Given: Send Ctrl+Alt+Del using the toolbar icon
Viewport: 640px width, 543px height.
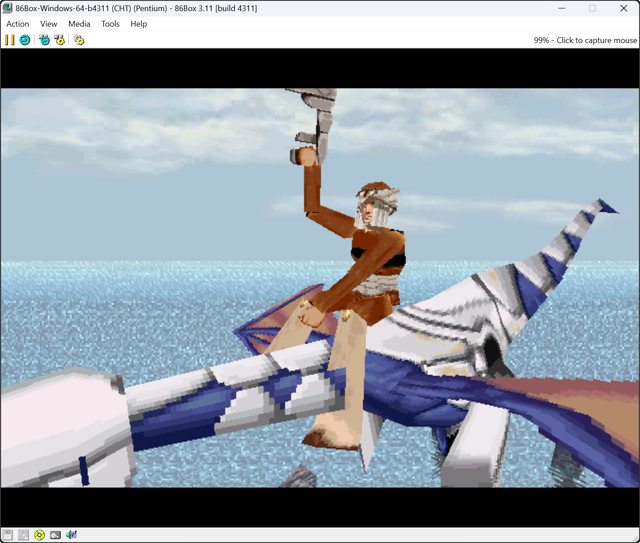Looking at the screenshot, I should pos(44,40).
